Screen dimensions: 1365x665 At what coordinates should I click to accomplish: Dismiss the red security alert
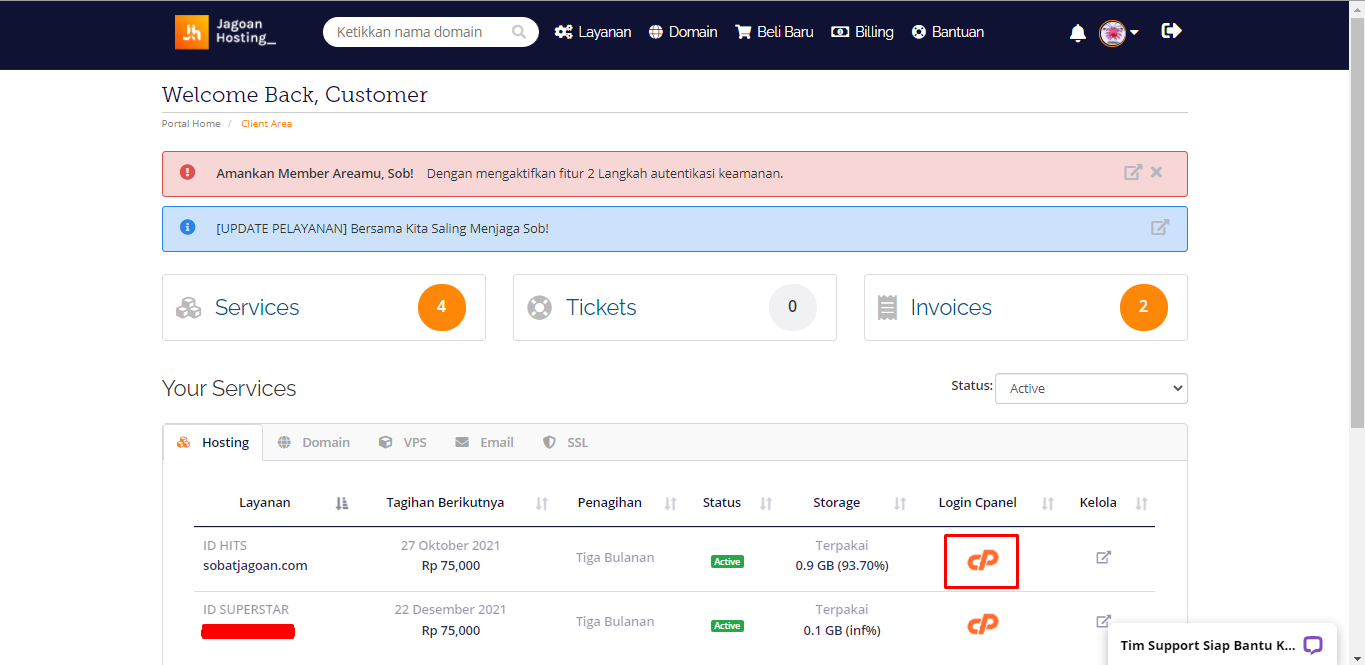(1157, 172)
